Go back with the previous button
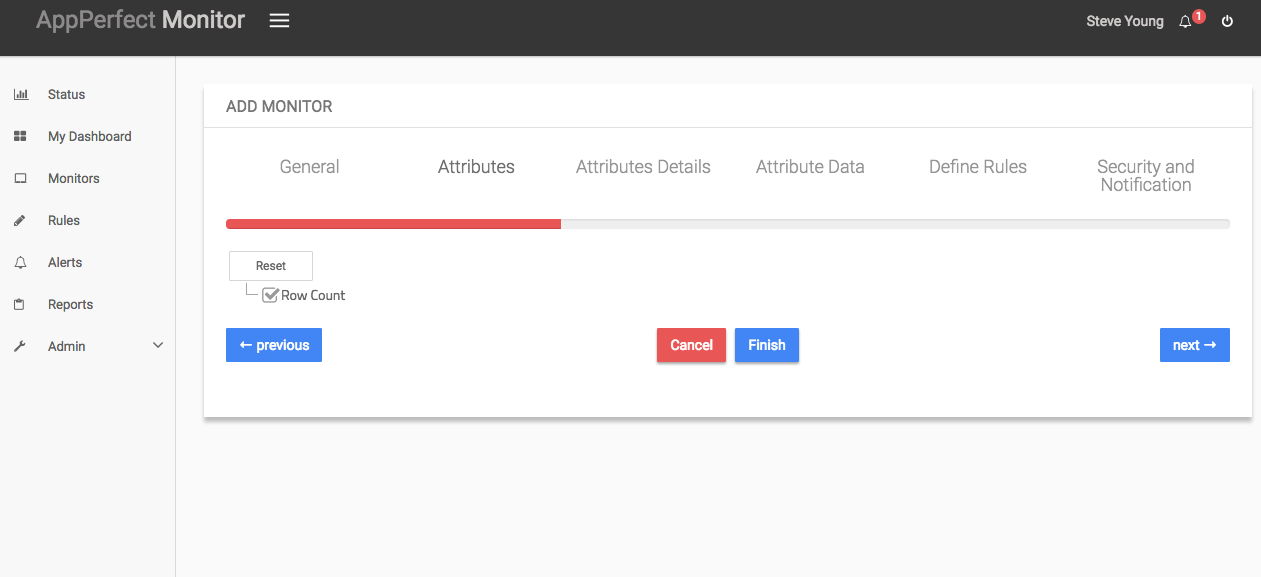1261x577 pixels. 274,345
